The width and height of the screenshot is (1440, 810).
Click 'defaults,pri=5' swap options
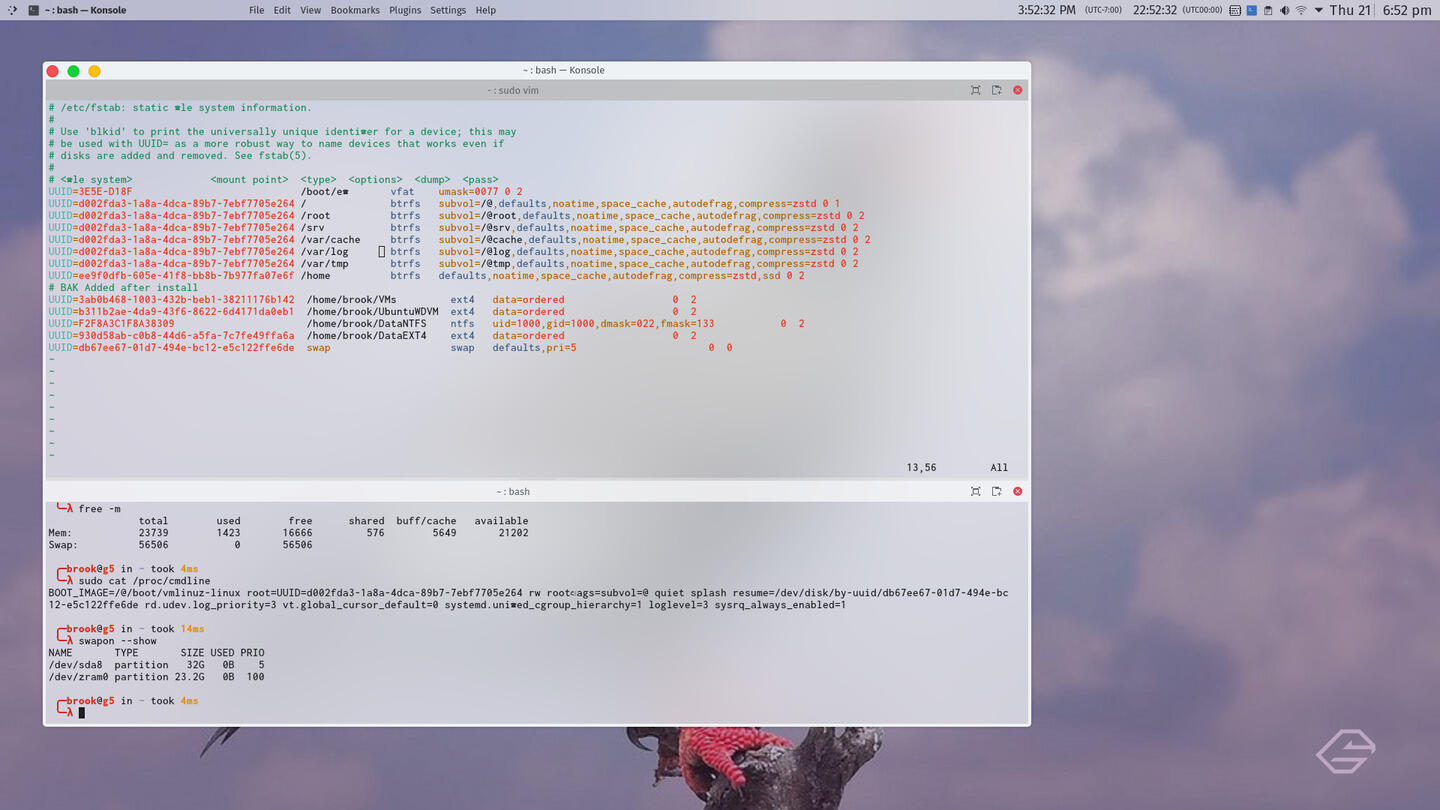tap(534, 348)
